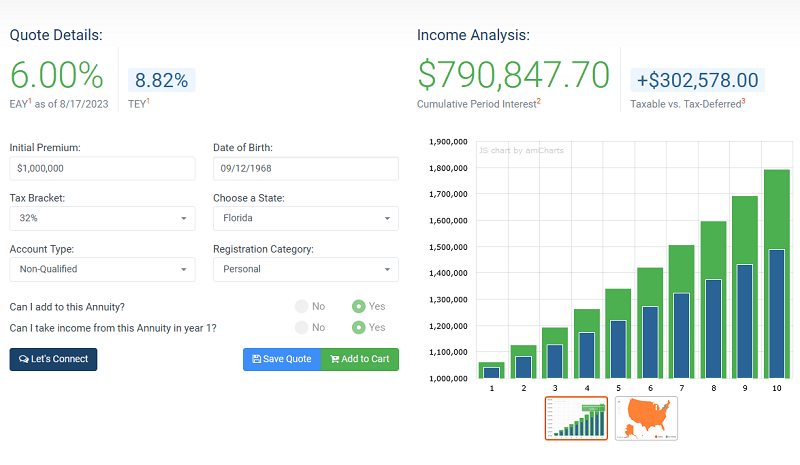
Task: Select Yes for taking income in year 1
Action: 359,327
